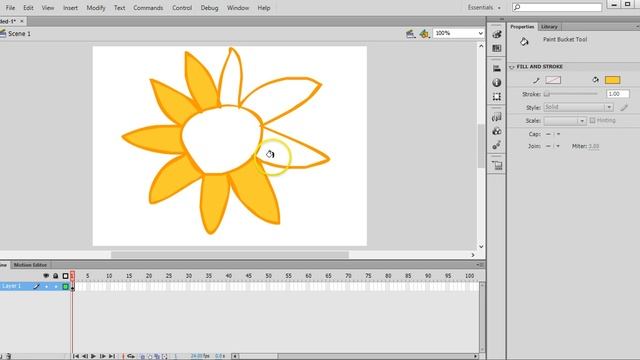Click the edit stroke style pencil icon
This screenshot has height=360, width=640.
624,107
